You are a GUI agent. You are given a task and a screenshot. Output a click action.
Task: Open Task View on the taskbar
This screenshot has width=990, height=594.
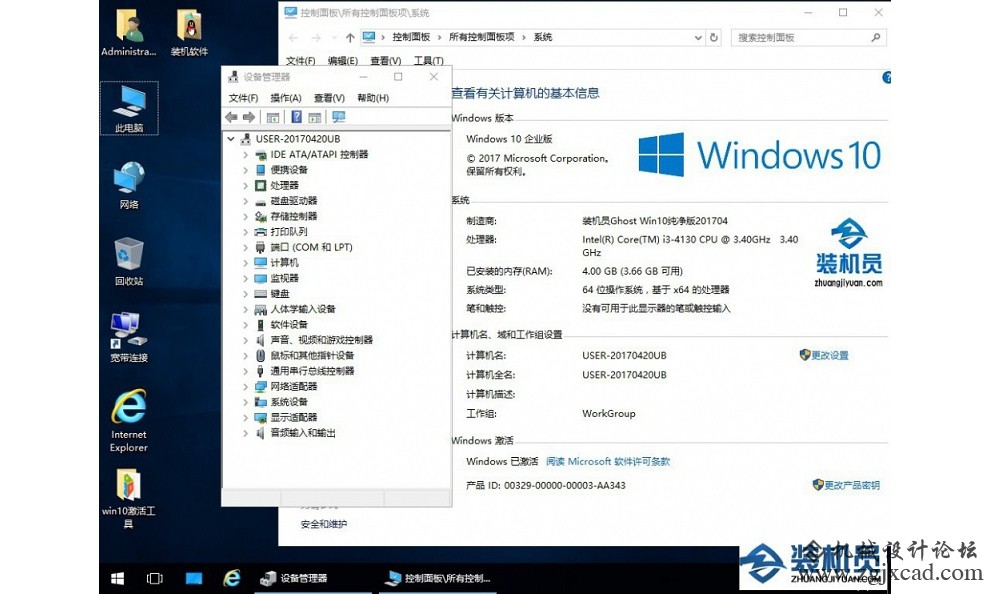pos(155,578)
